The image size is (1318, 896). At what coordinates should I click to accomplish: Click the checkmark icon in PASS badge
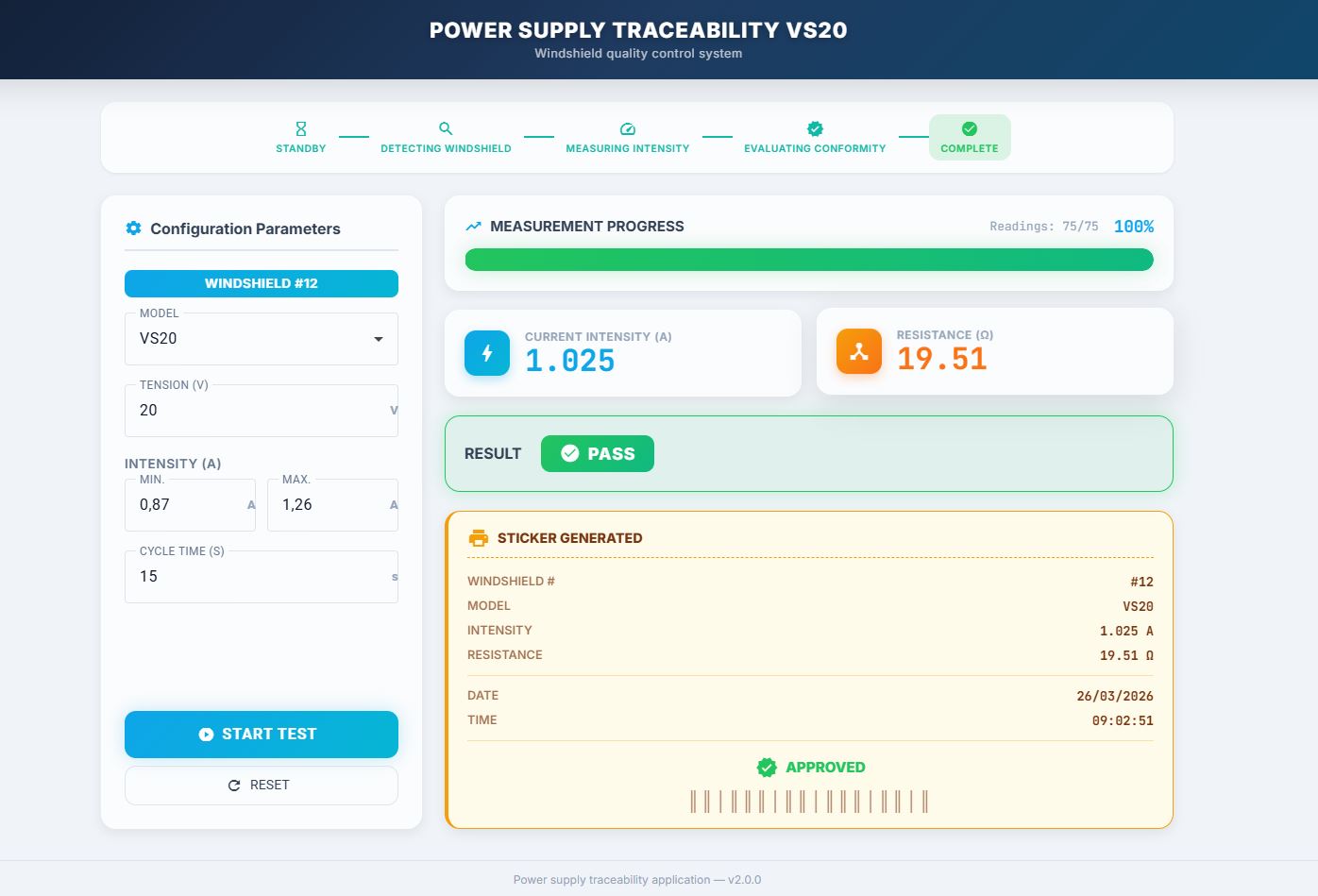pos(570,453)
